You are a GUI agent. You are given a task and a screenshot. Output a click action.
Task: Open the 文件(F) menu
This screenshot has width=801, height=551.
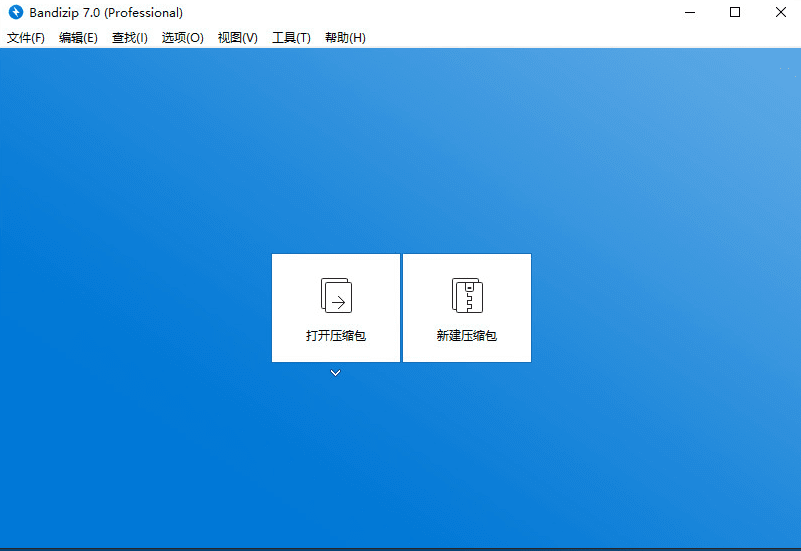coord(26,38)
